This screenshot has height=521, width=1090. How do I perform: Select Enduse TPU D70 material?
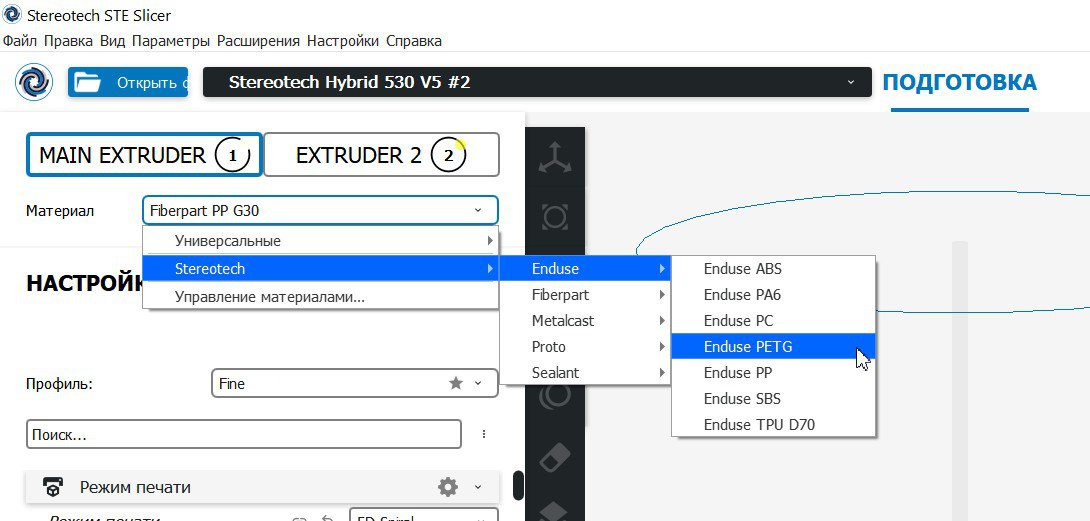click(773, 424)
